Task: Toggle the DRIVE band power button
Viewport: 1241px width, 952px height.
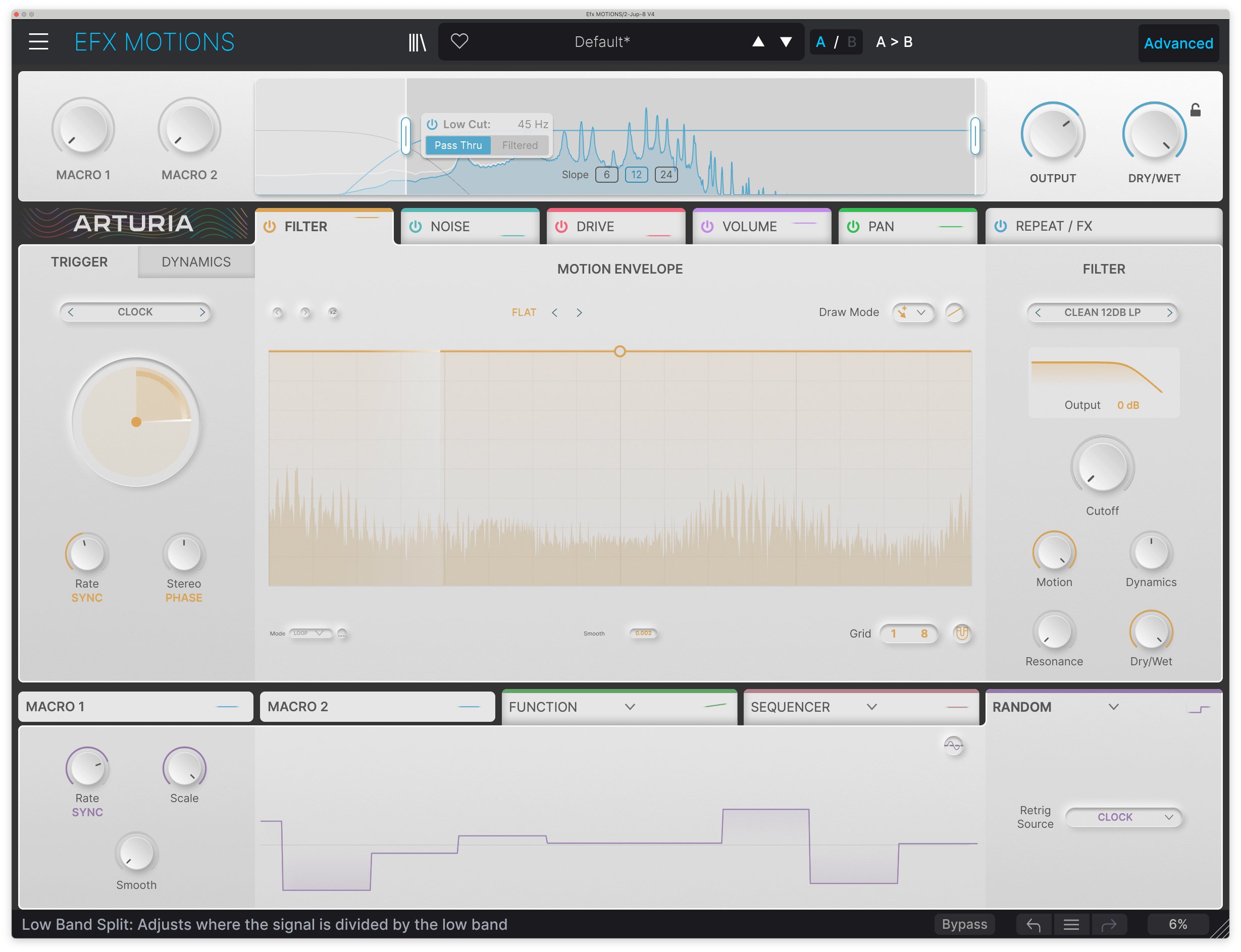Action: [561, 226]
